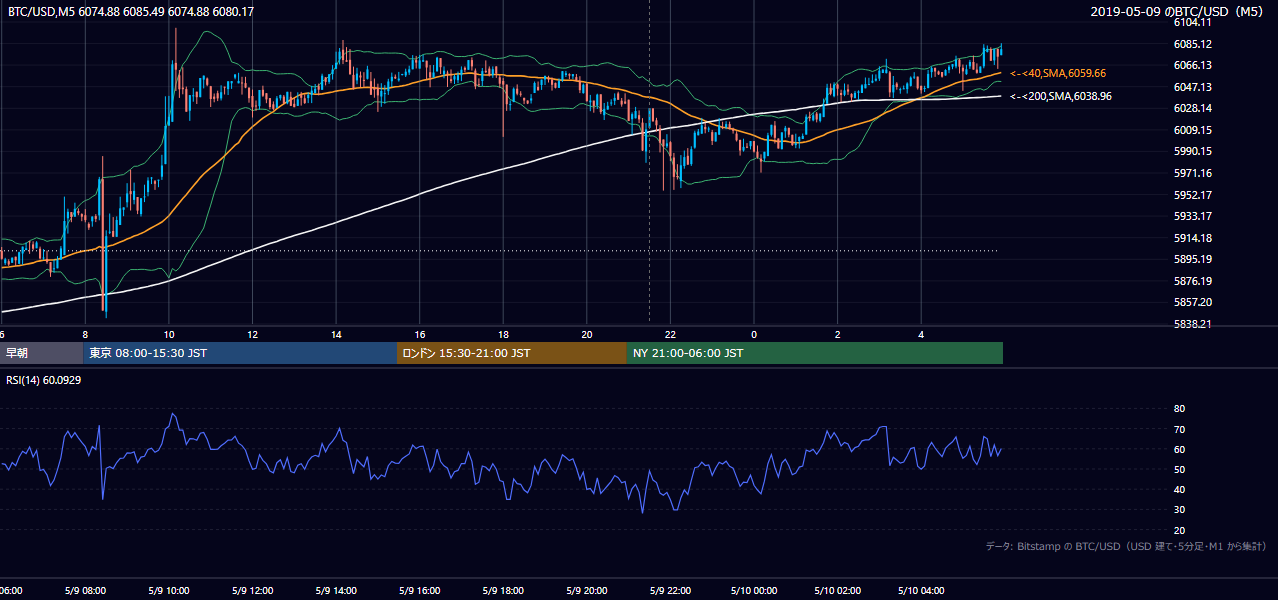Click price axis value 5895.19
The height and width of the screenshot is (600, 1278).
1193,259
